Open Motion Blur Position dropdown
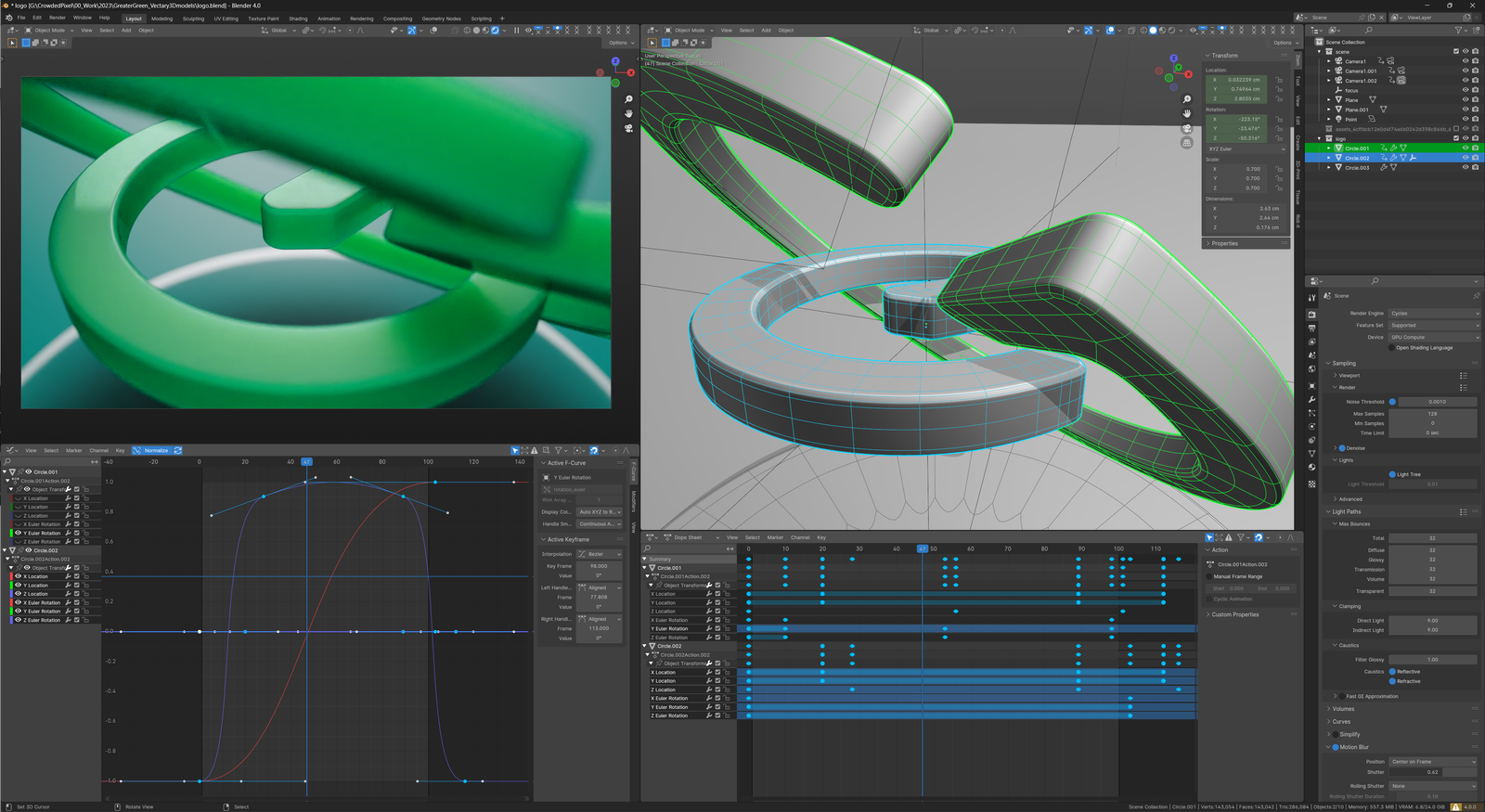The image size is (1485, 812). click(1433, 762)
